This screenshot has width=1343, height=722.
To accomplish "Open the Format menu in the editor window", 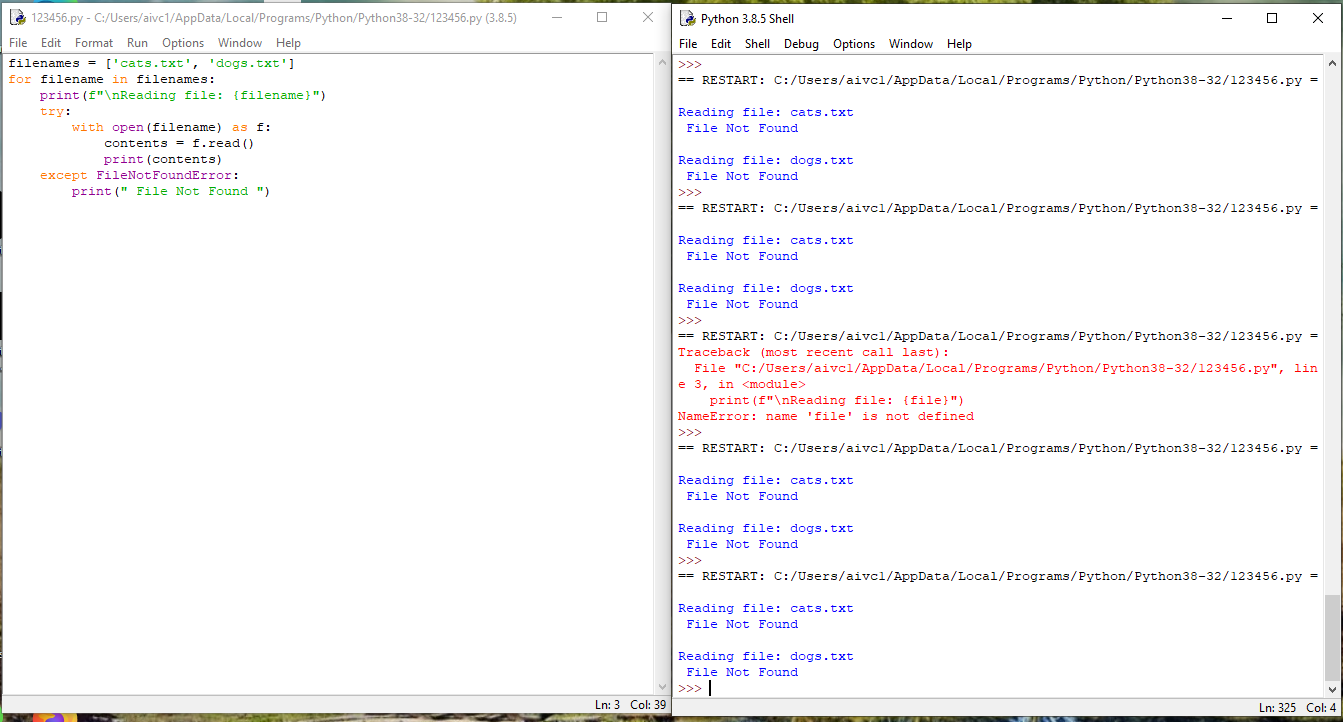I will pos(94,43).
